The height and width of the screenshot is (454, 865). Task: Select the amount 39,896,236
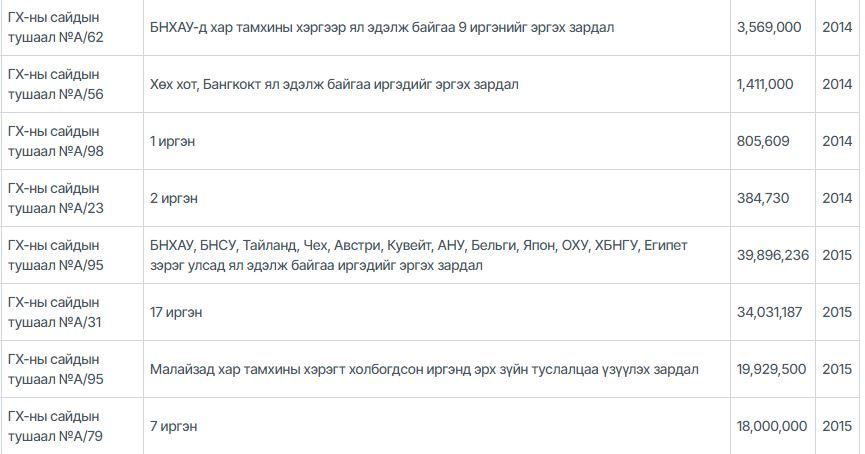point(772,256)
